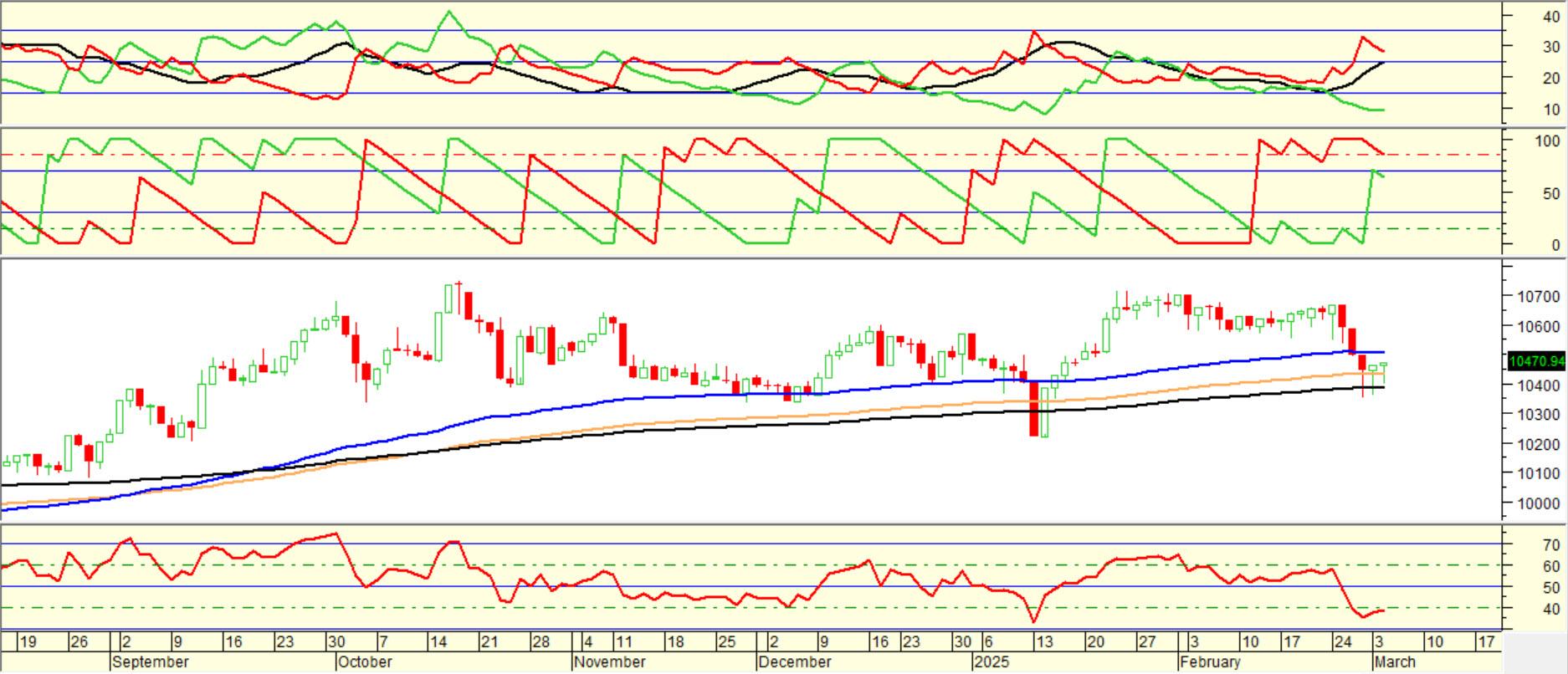Select the September month label on the time axis
This screenshot has height=674, width=1568.
click(x=151, y=662)
